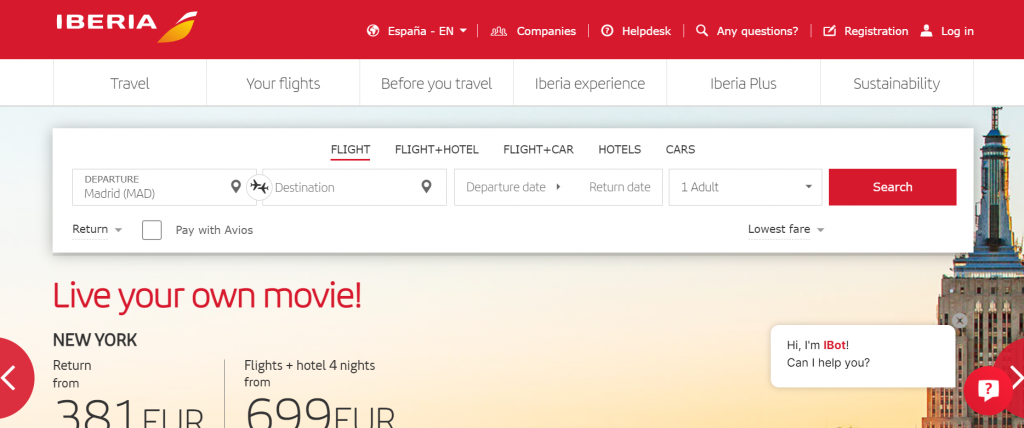1024x428 pixels.
Task: Click the 381 EUR return price
Action: pos(128,413)
